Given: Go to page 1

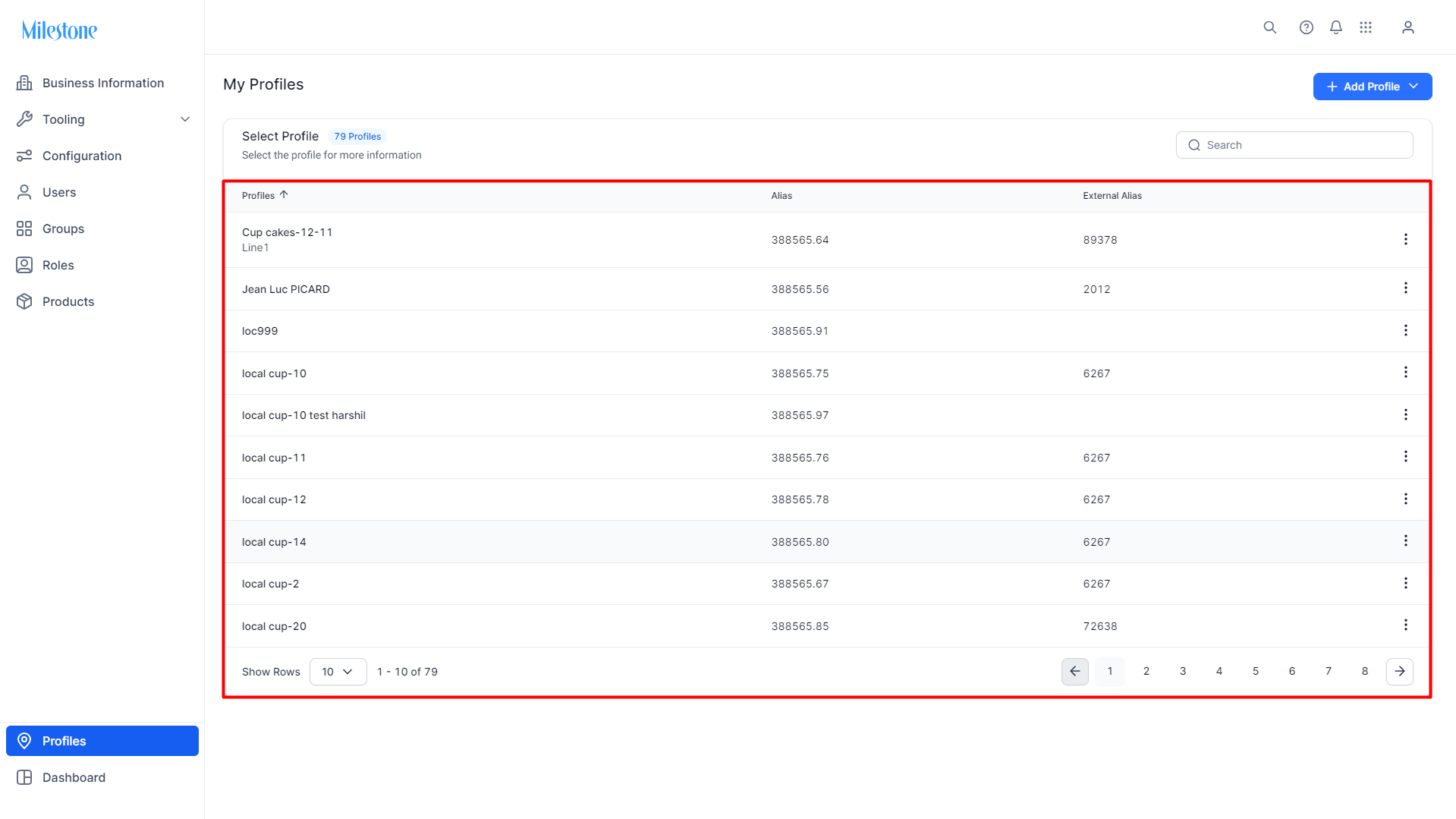Looking at the screenshot, I should (1110, 671).
